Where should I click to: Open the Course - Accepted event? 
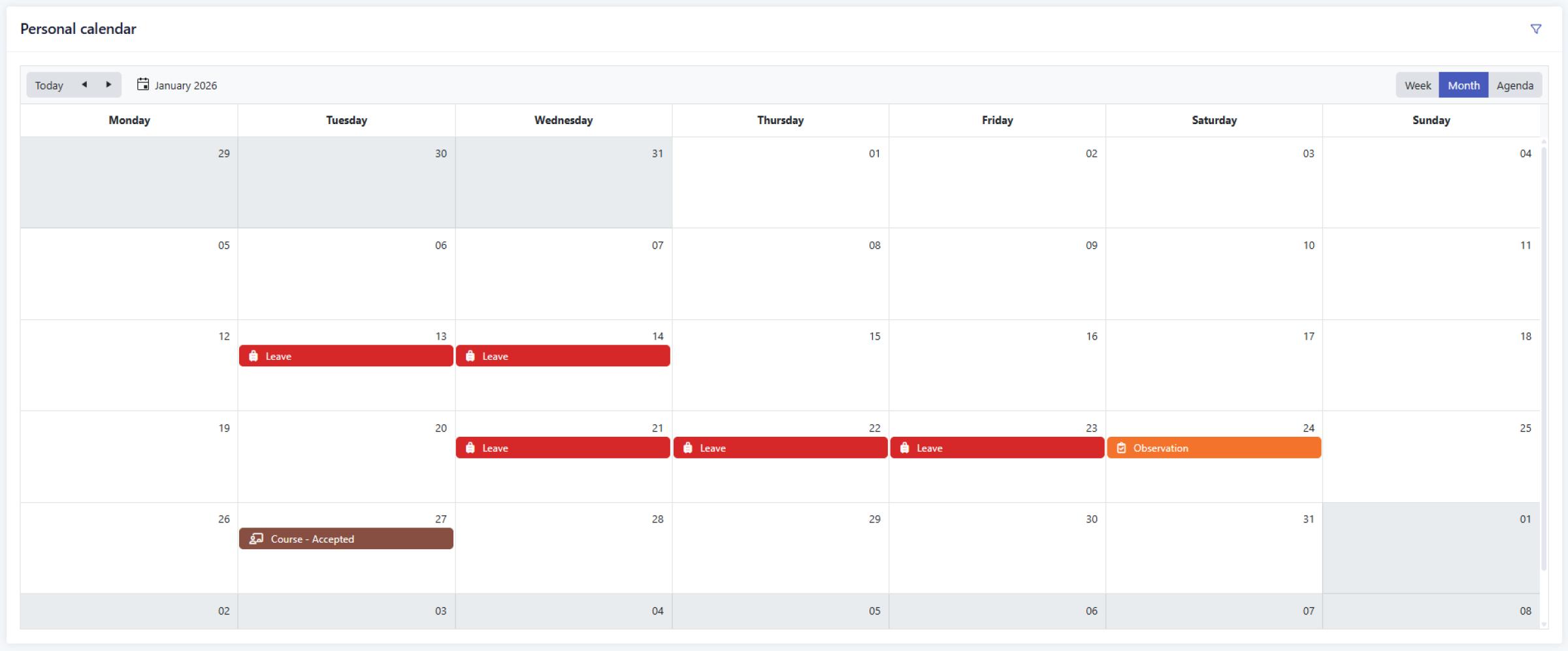point(346,539)
